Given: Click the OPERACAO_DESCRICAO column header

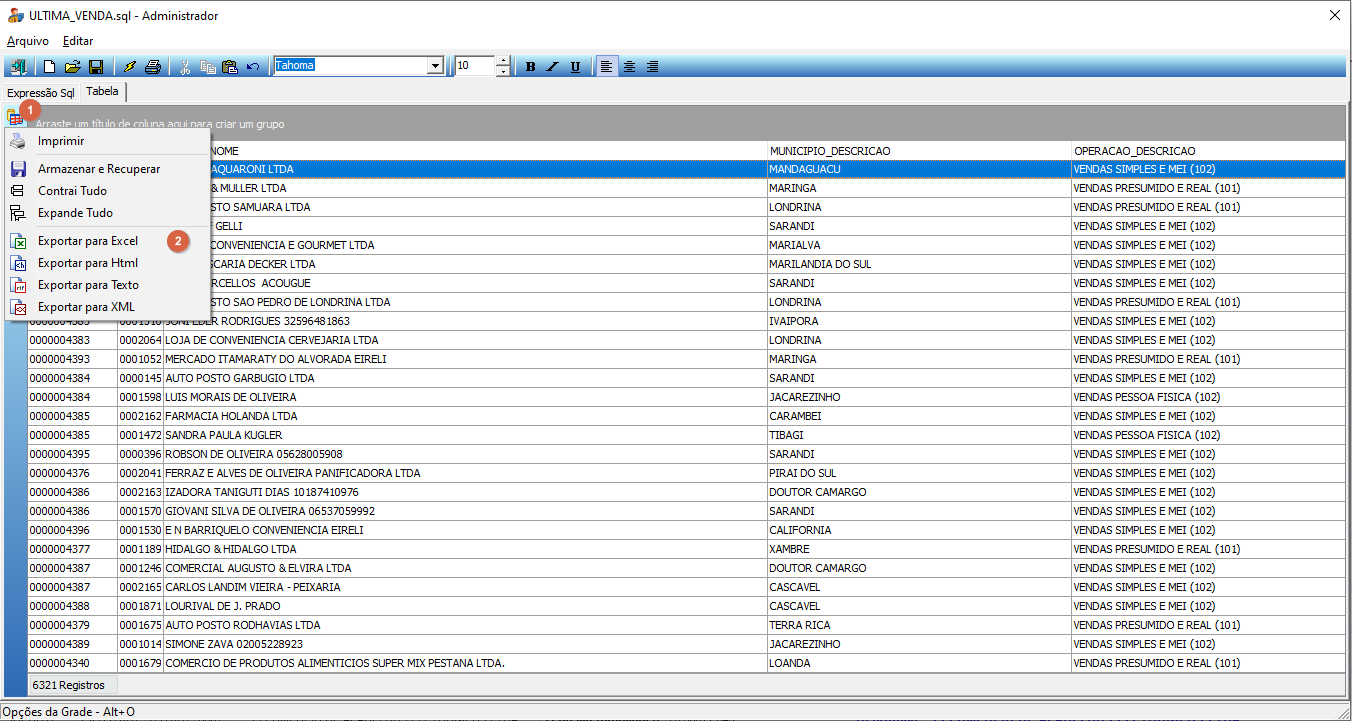Looking at the screenshot, I should (1208, 151).
